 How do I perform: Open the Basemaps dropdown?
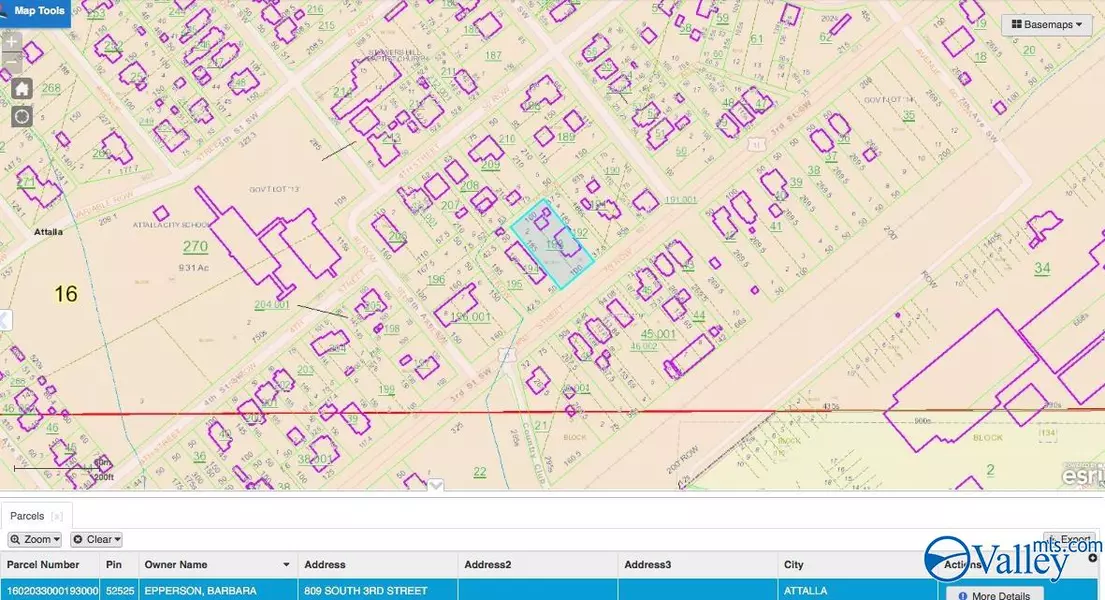coord(1046,25)
